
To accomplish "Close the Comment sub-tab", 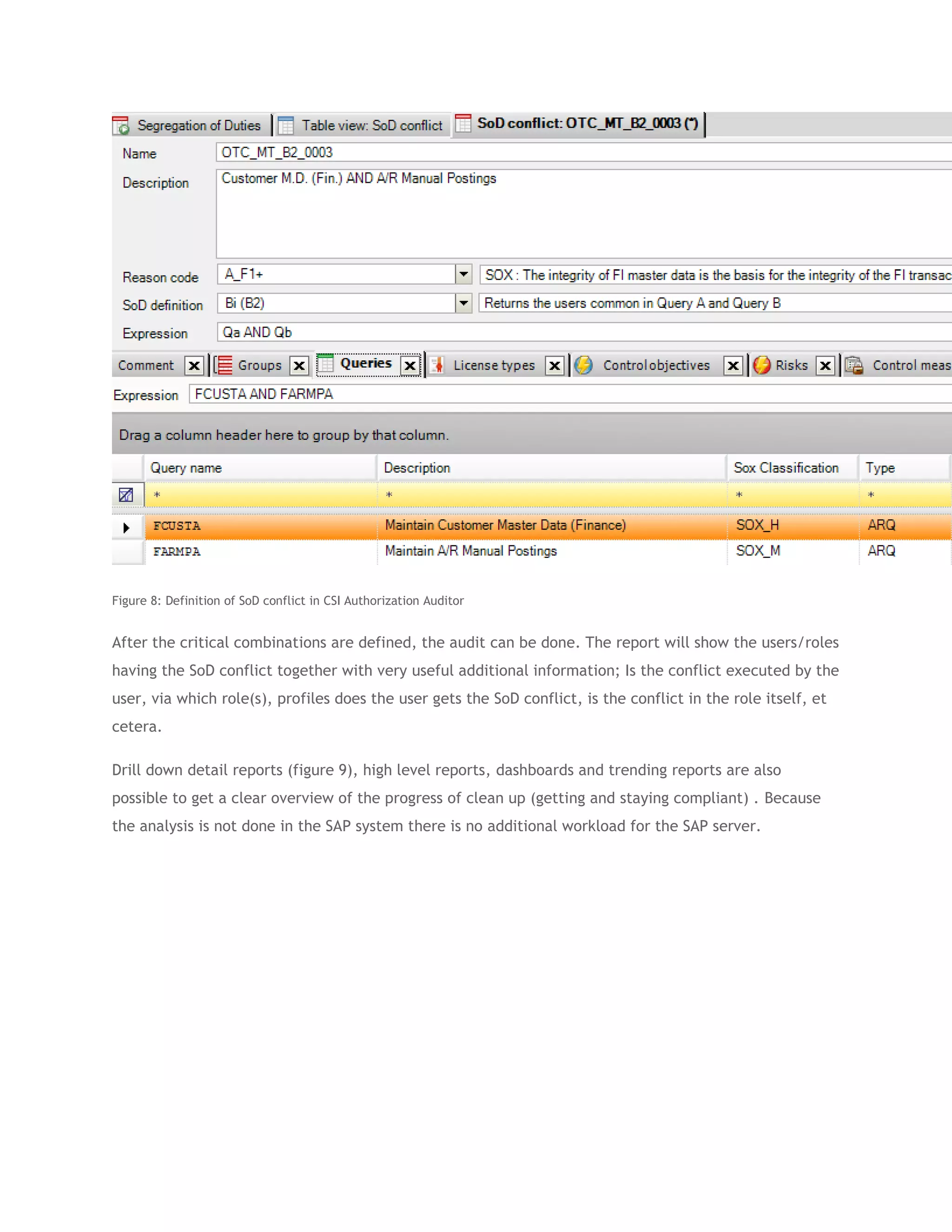I will pyautogui.click(x=194, y=366).
